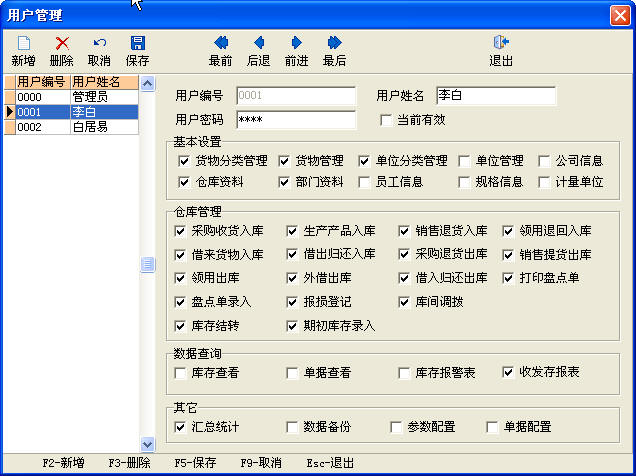
Task: Jump to last record with 最后
Action: [334, 43]
